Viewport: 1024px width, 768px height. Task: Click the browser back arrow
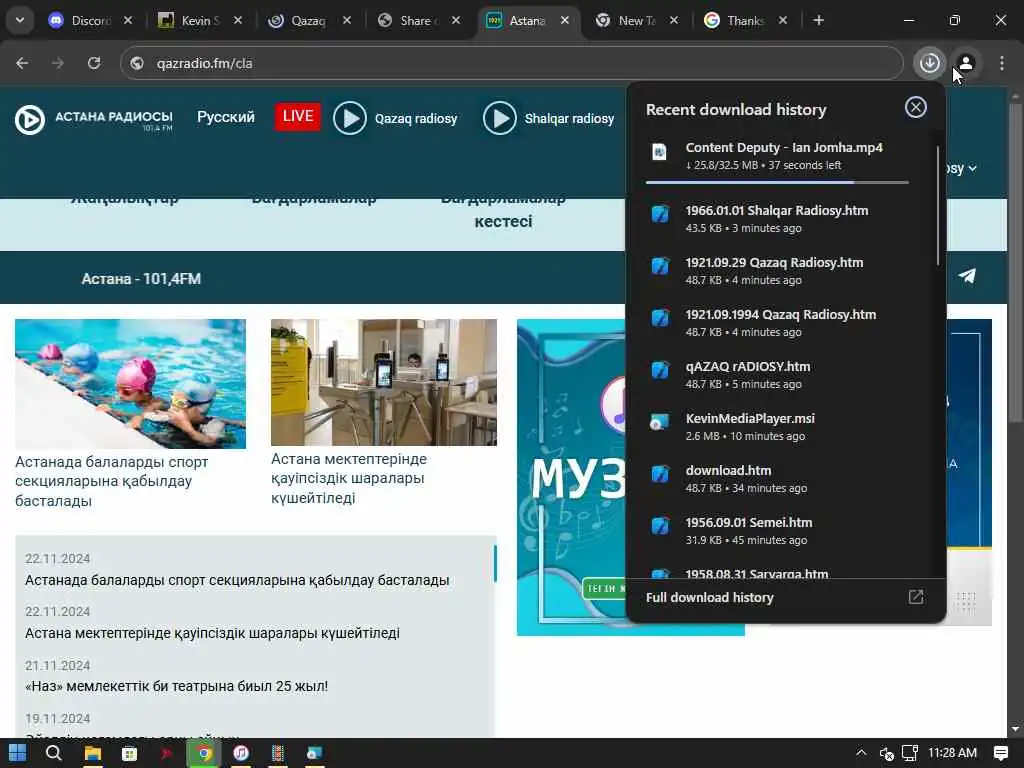pyautogui.click(x=22, y=63)
